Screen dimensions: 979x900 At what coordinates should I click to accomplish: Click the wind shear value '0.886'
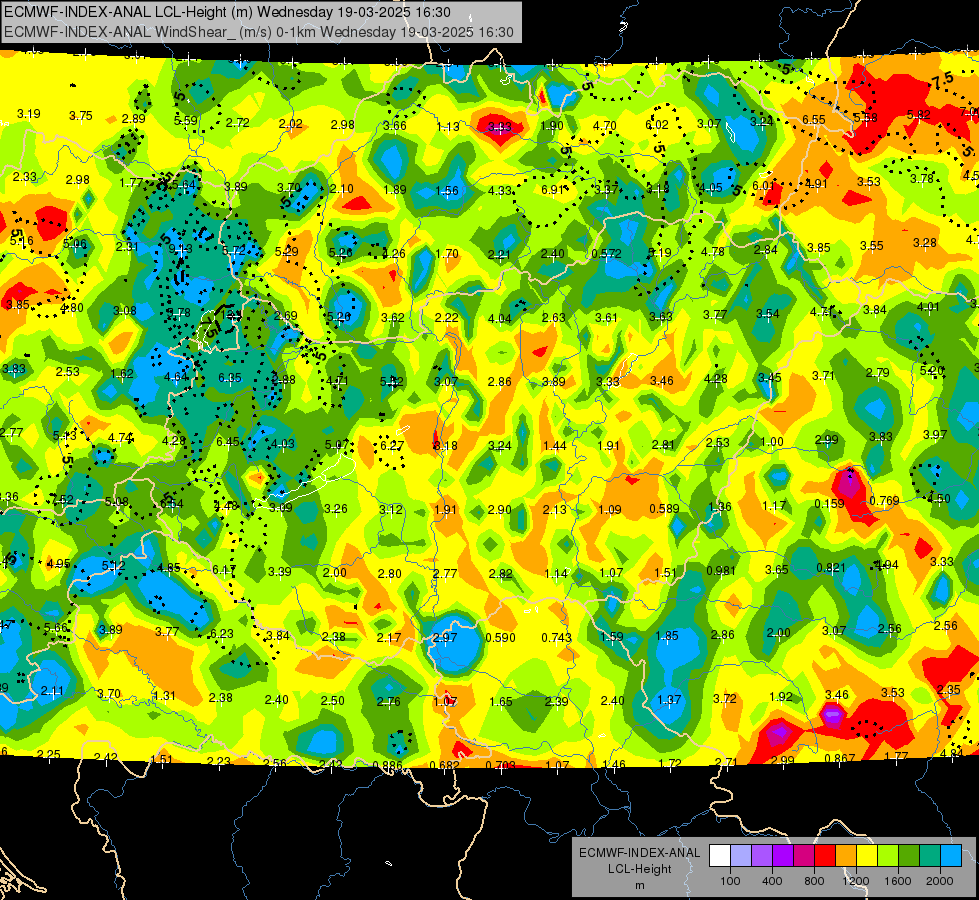[388, 765]
